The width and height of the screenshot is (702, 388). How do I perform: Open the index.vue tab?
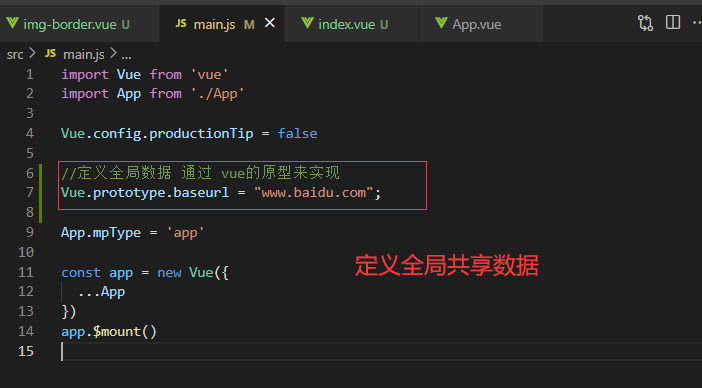tap(351, 24)
